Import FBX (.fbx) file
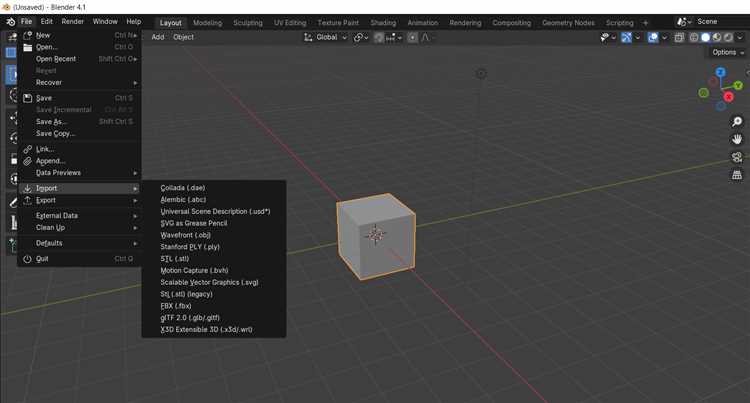The image size is (750, 403). pos(214,306)
